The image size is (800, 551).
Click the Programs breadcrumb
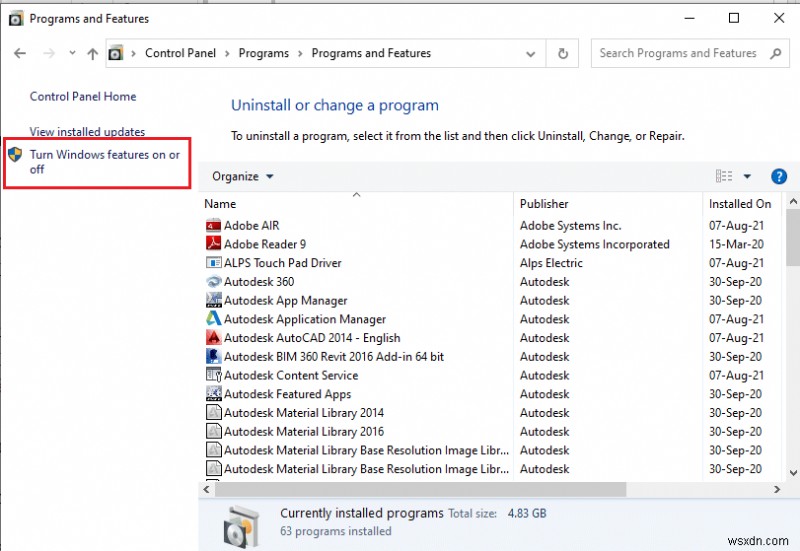(x=263, y=53)
